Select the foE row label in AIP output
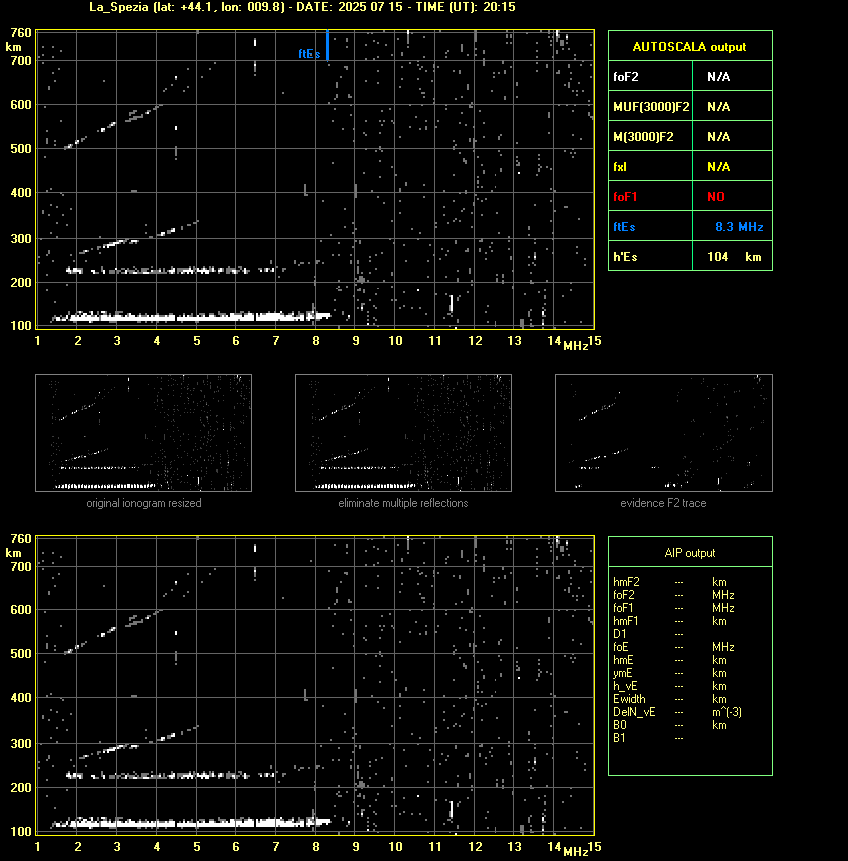Viewport: 848px width, 861px height. point(621,647)
